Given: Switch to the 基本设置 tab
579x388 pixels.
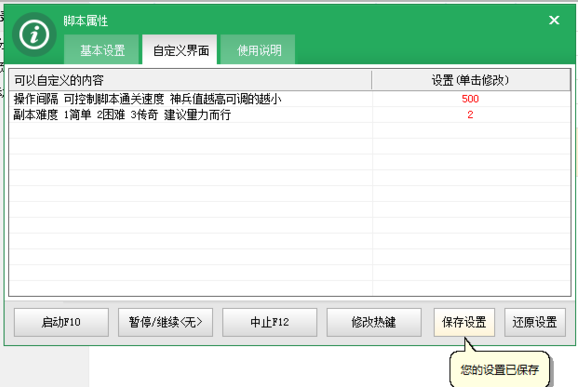Looking at the screenshot, I should tap(102, 50).
